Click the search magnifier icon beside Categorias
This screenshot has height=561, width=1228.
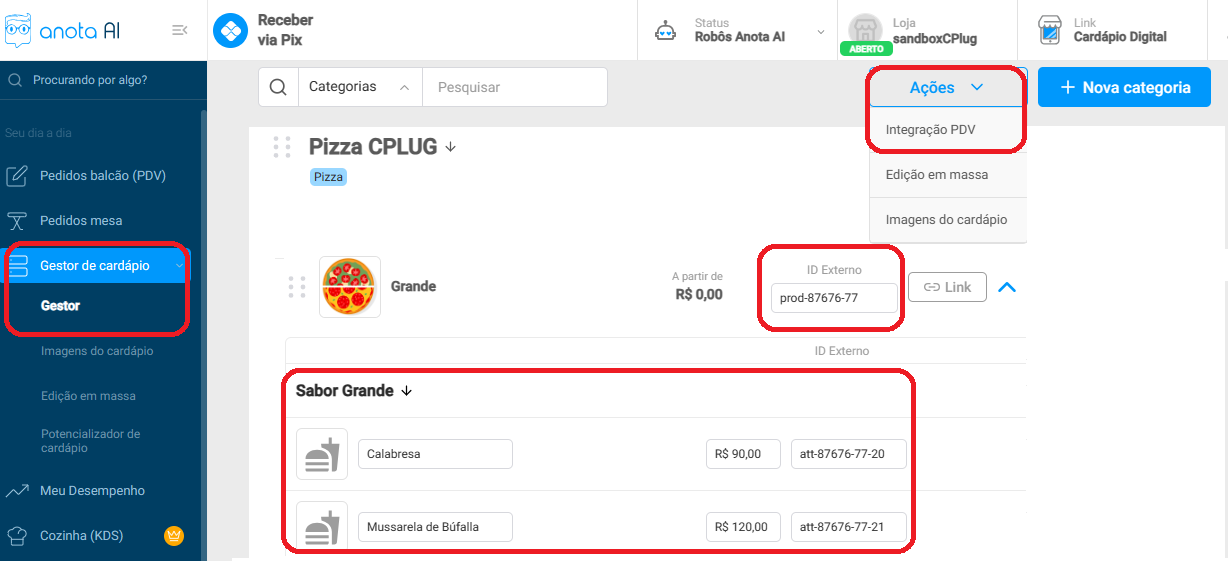pyautogui.click(x=278, y=87)
